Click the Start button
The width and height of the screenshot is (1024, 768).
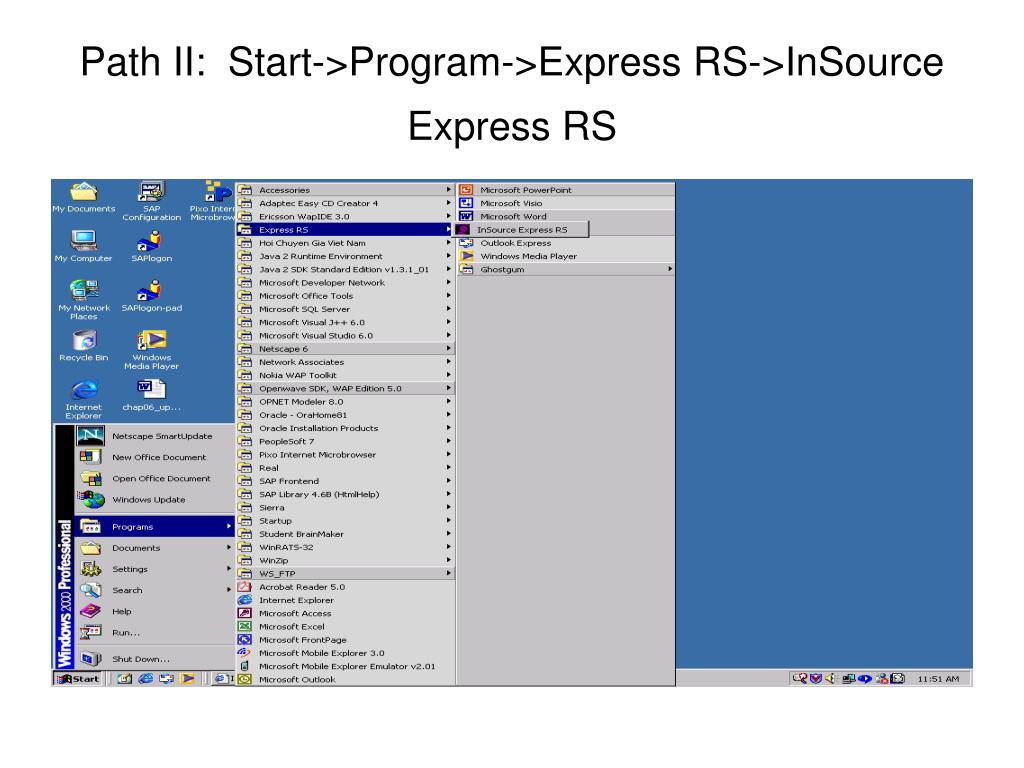point(78,679)
